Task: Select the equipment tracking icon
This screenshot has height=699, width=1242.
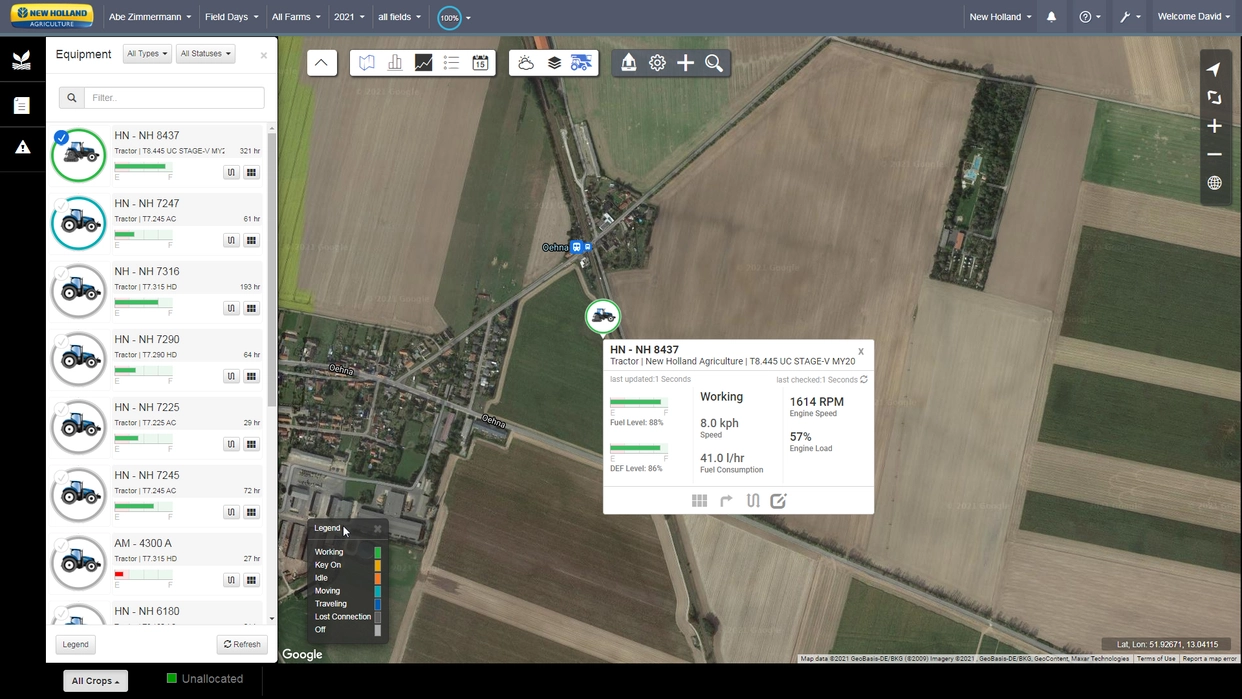Action: click(x=581, y=62)
